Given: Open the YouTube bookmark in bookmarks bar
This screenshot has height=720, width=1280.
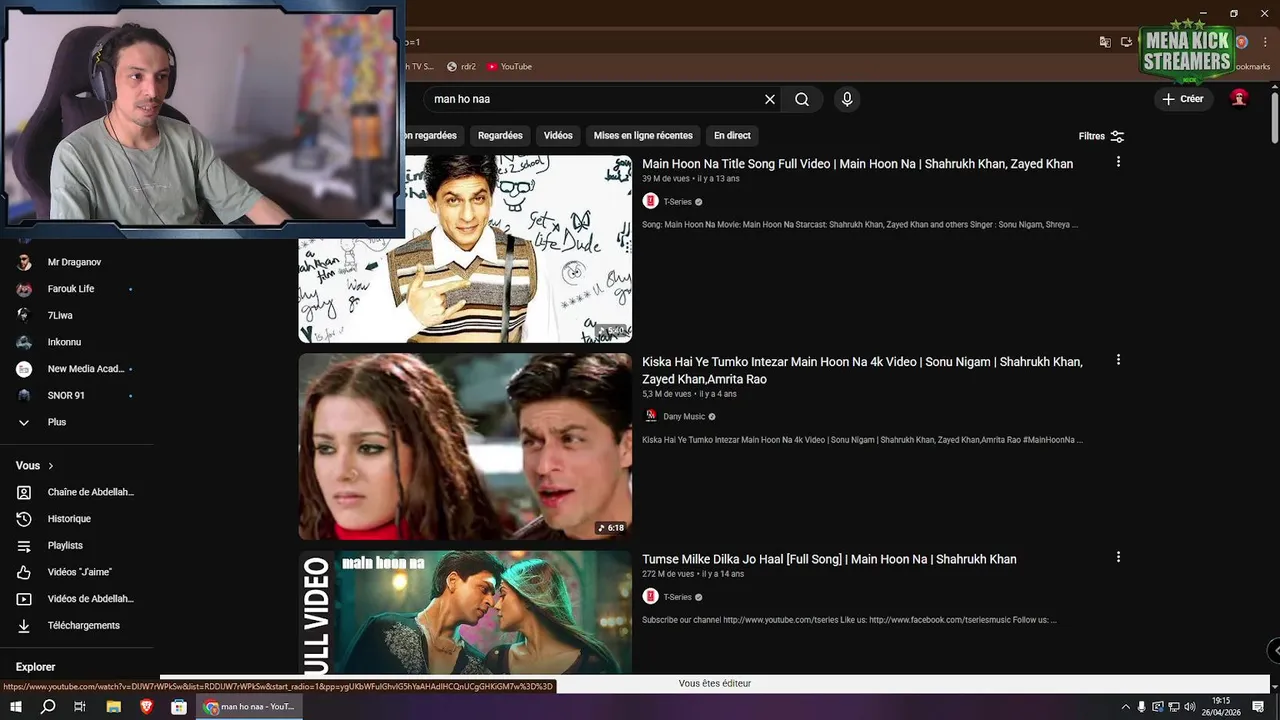Looking at the screenshot, I should coord(510,67).
